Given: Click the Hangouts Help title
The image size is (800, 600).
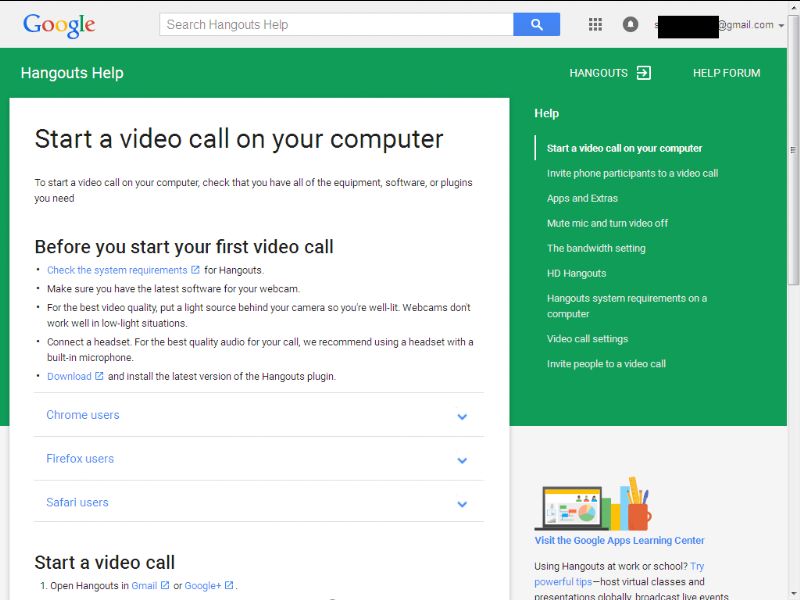Looking at the screenshot, I should (72, 73).
